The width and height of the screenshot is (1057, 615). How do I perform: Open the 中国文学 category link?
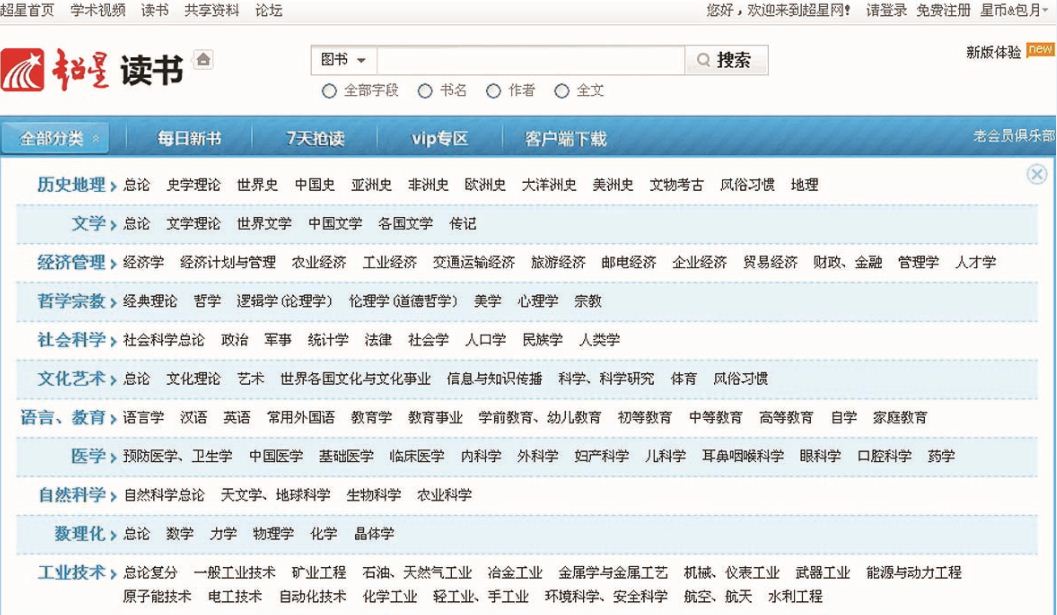click(x=335, y=223)
